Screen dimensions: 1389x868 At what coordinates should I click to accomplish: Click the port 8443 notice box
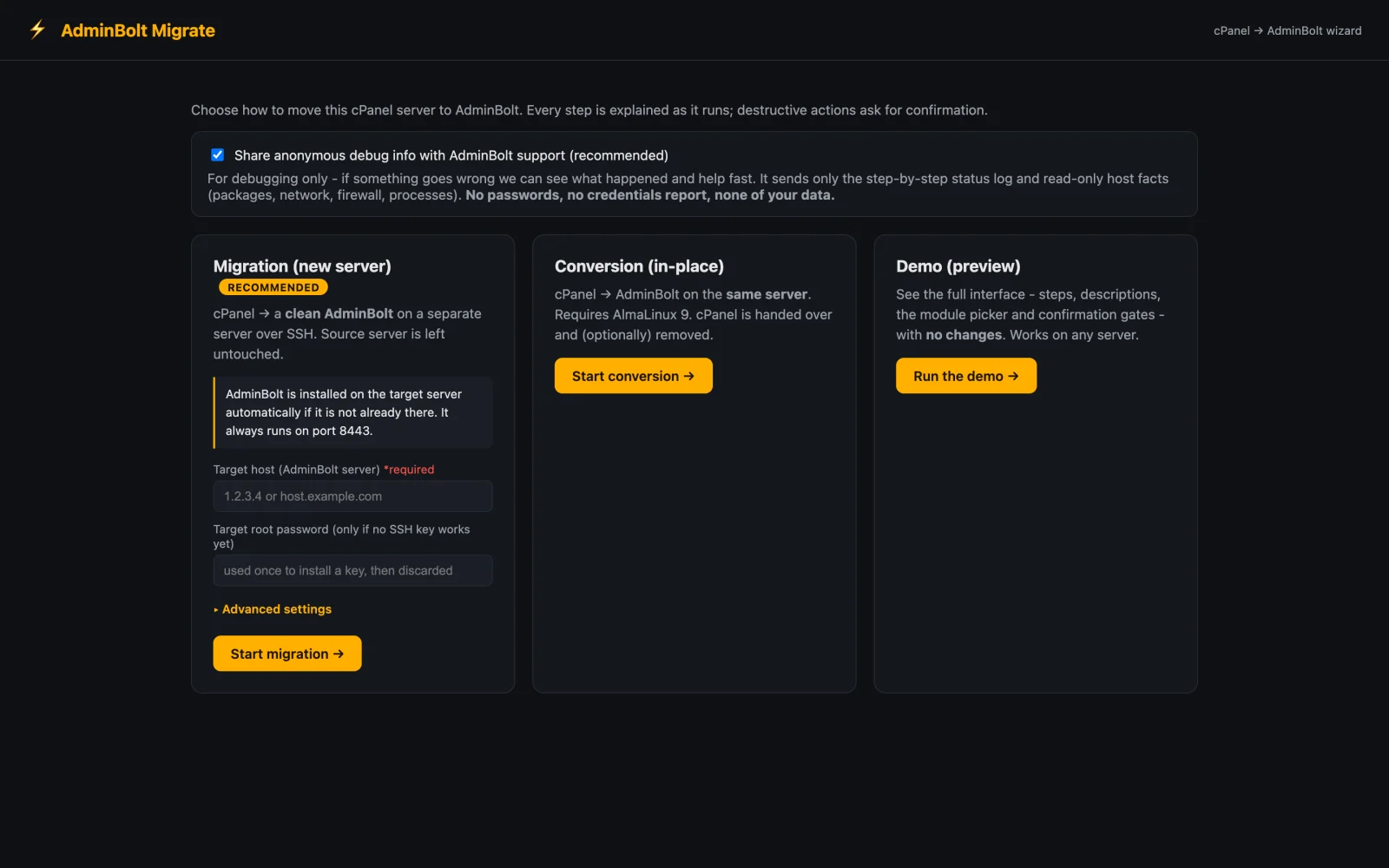352,412
